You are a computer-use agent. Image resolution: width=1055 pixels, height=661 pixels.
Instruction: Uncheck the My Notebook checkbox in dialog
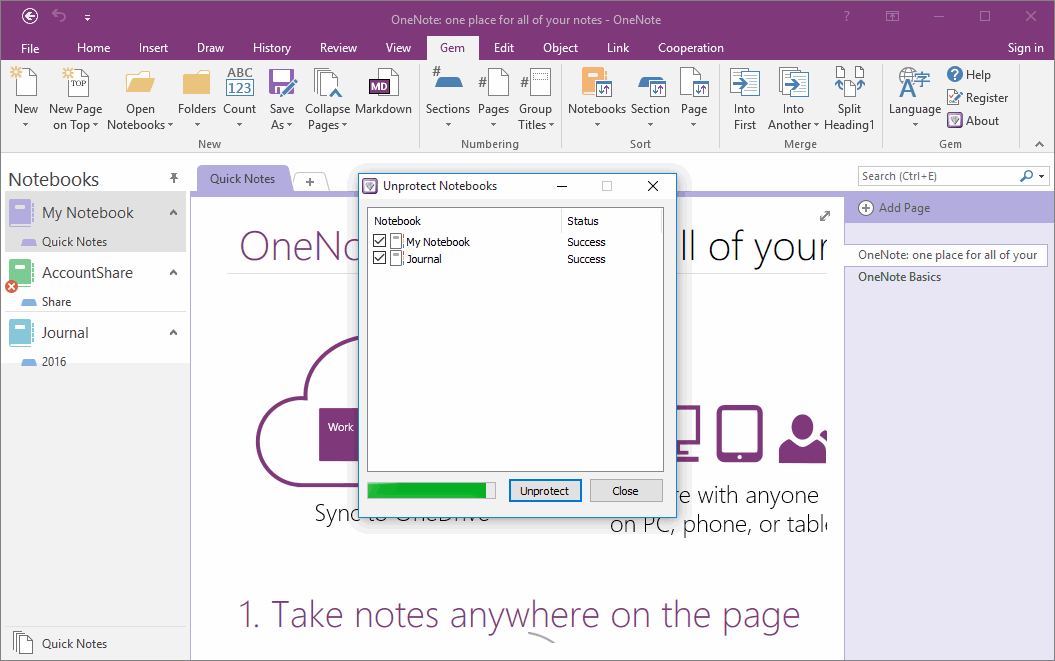(379, 240)
